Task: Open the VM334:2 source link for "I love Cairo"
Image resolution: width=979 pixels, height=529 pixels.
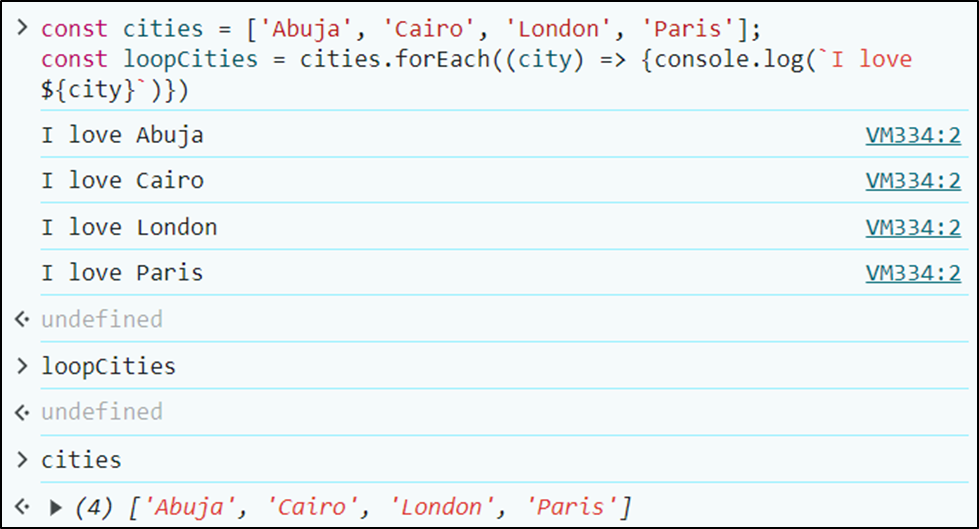Action: pos(912,181)
